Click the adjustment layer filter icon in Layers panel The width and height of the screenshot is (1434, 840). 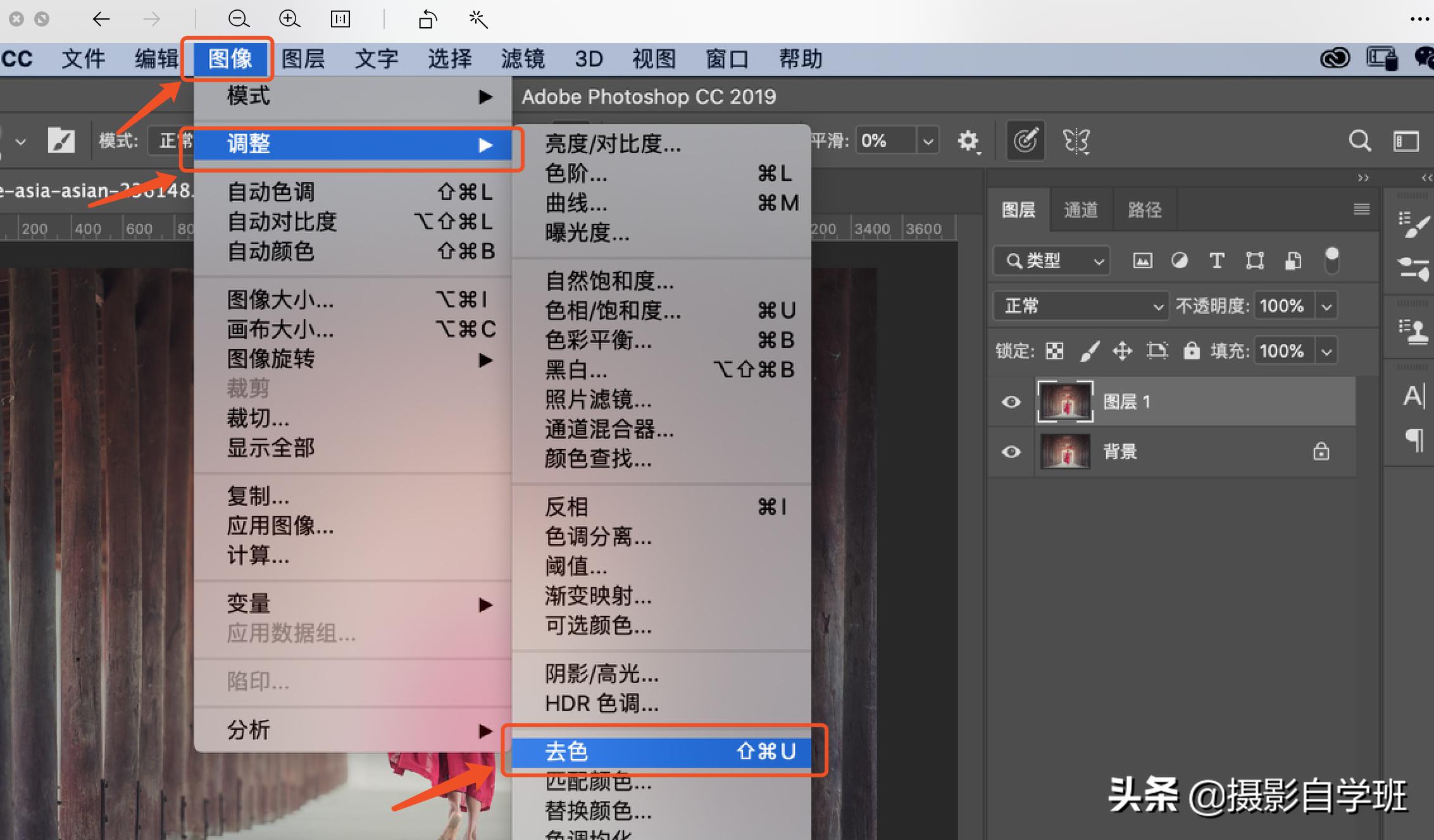[x=1179, y=260]
